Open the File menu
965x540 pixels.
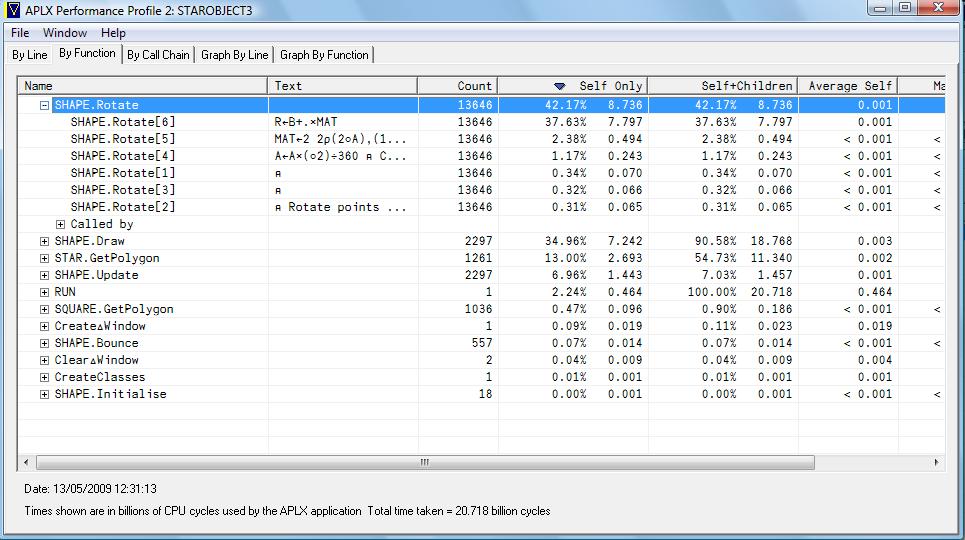20,33
